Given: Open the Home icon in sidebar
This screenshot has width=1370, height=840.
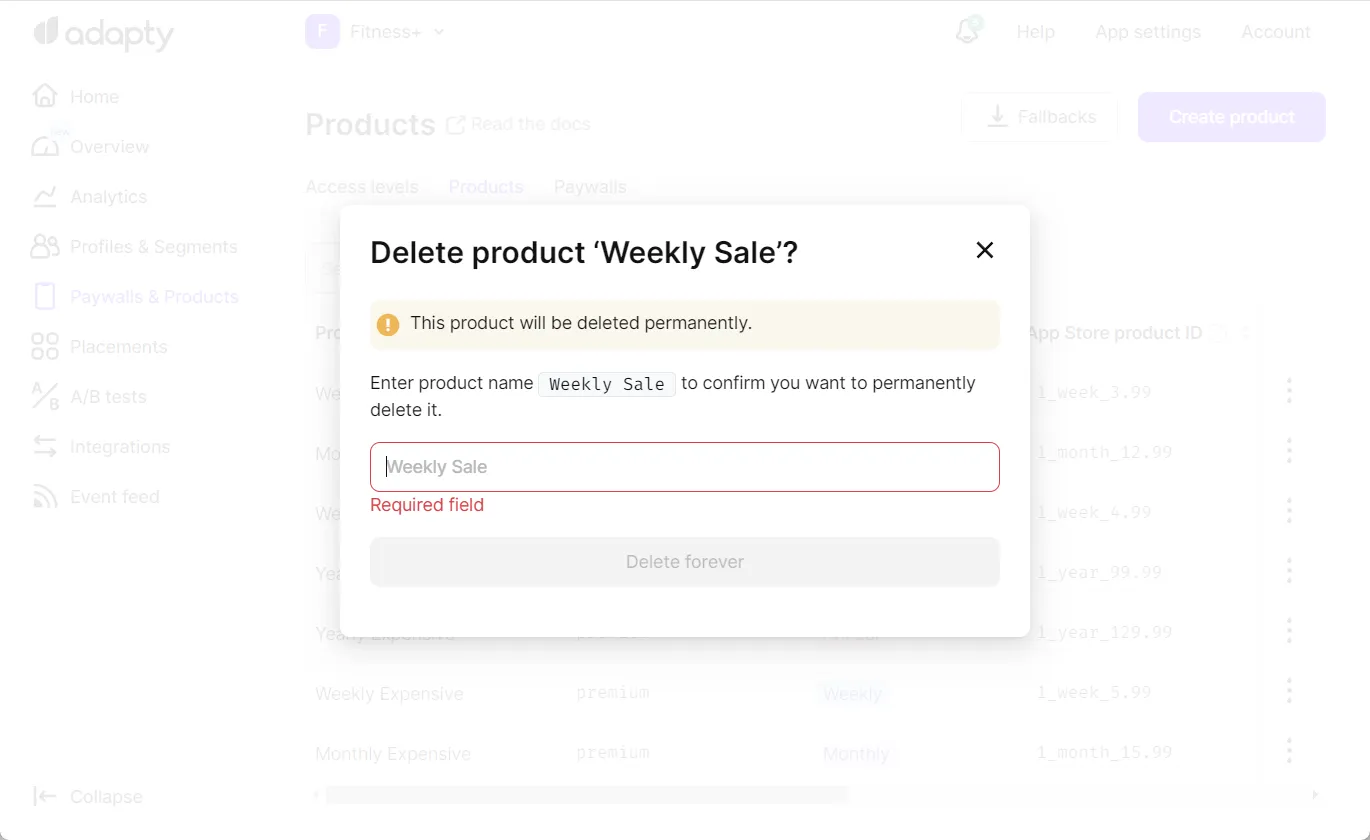Looking at the screenshot, I should point(45,95).
